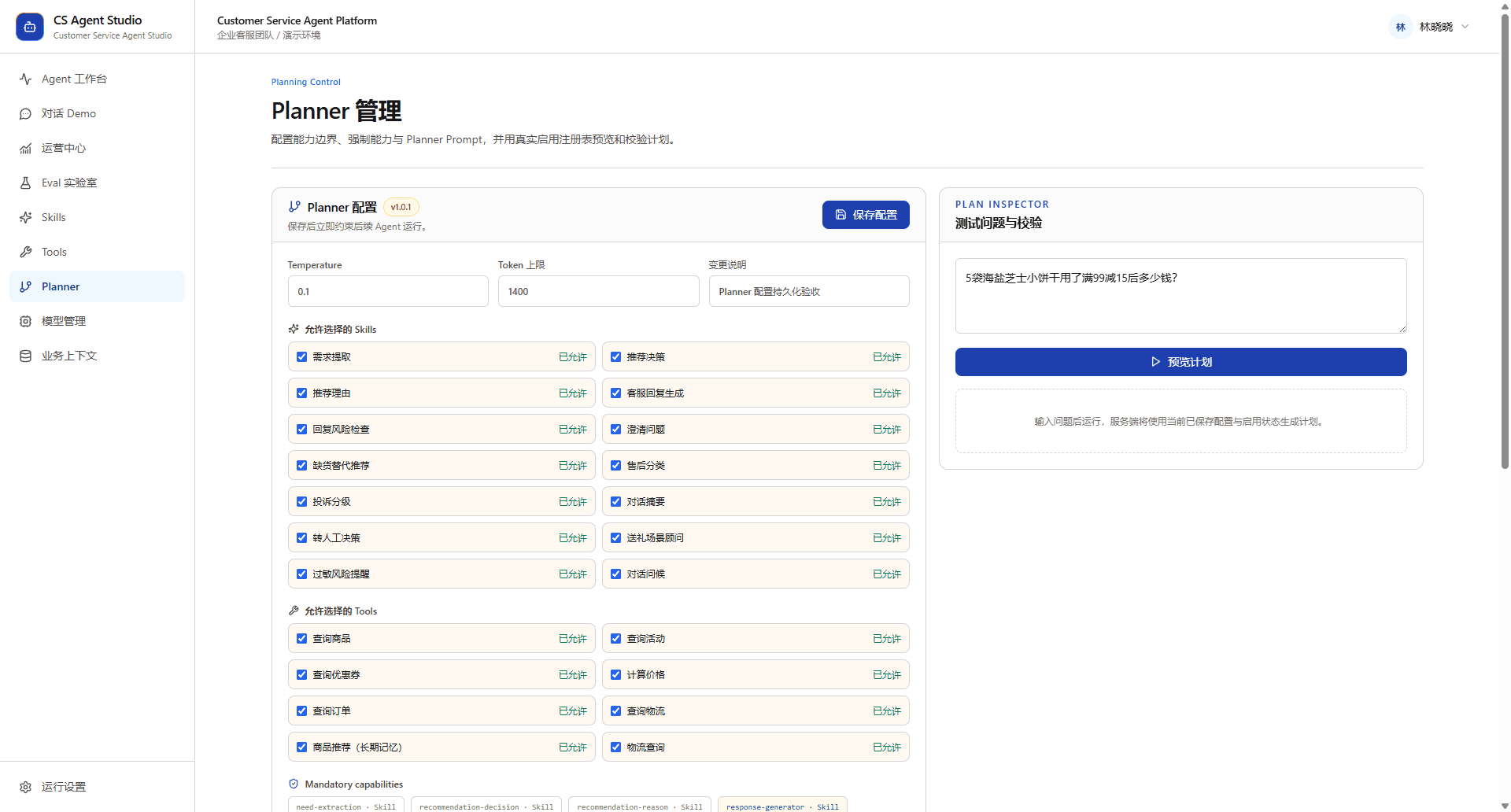This screenshot has height=812, width=1511.
Task: Click the Agent 工作台 activity icon
Action: click(x=26, y=79)
